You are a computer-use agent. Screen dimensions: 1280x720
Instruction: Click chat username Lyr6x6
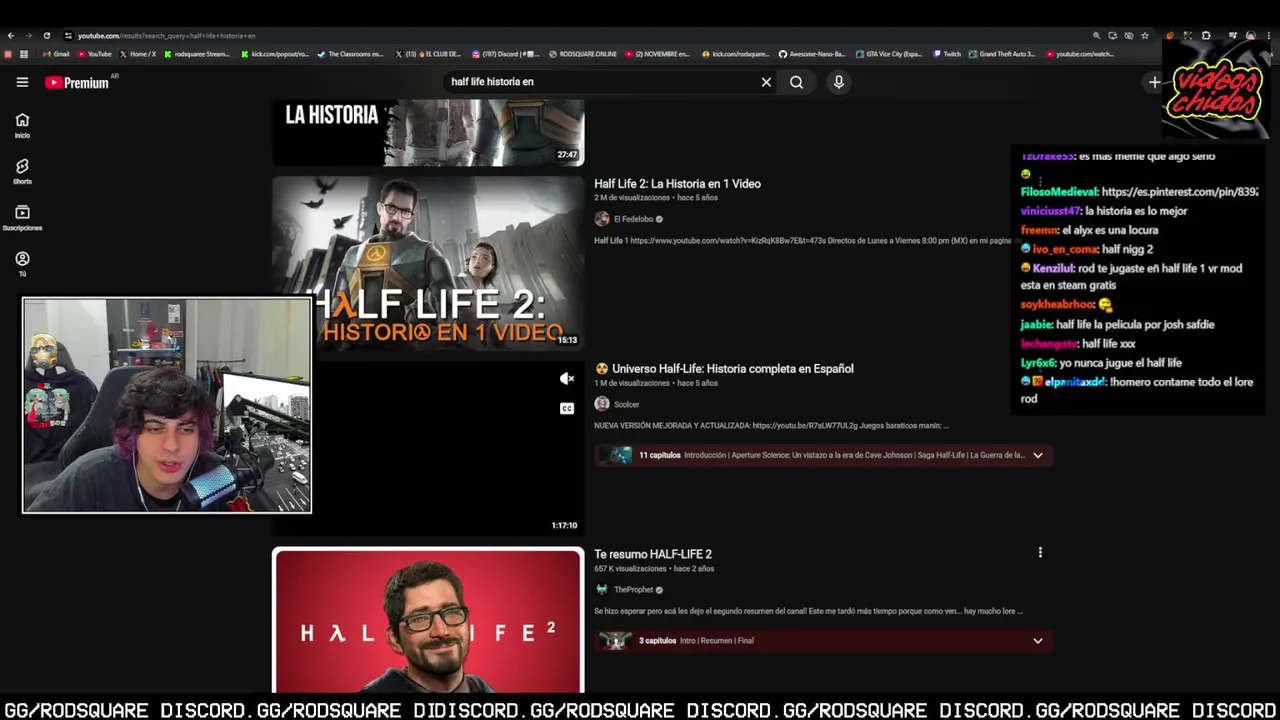(x=1039, y=363)
